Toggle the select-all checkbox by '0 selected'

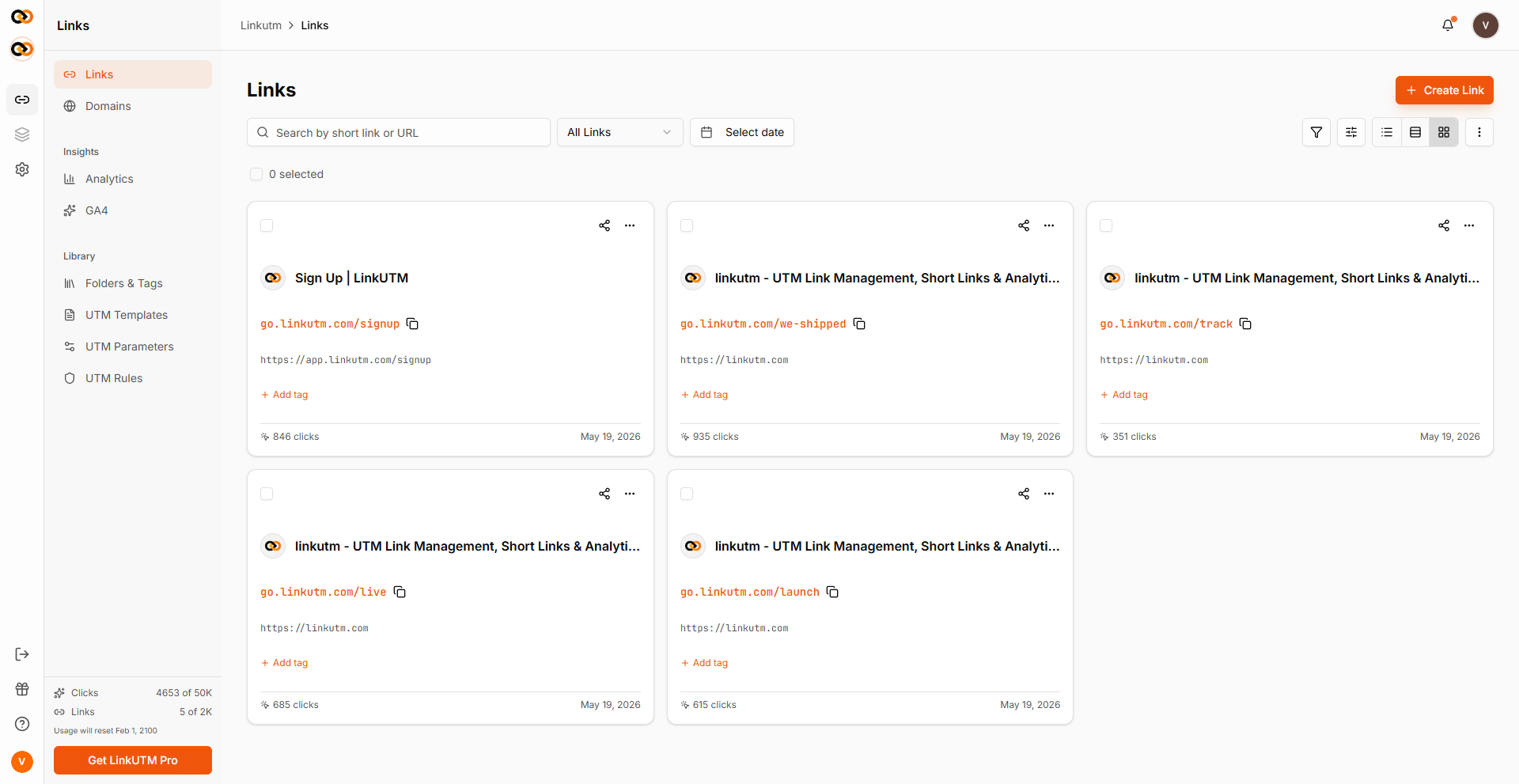click(256, 174)
